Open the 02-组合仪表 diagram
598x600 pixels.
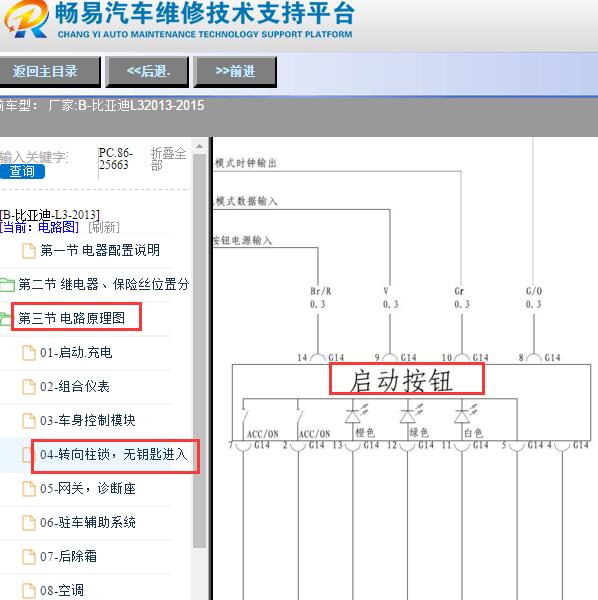(75, 386)
